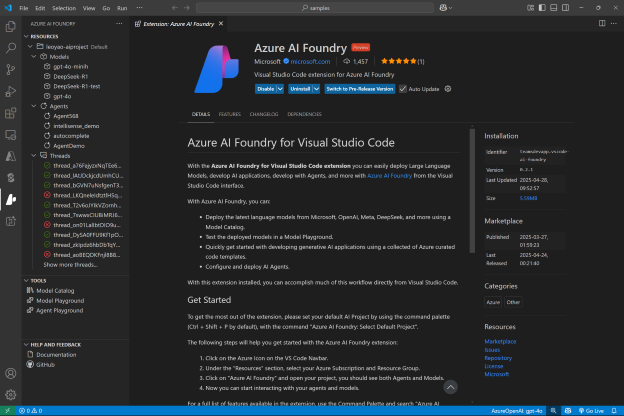Image resolution: width=624 pixels, height=416 pixels.
Task: Switch to the Changelog tab
Action: coord(264,114)
